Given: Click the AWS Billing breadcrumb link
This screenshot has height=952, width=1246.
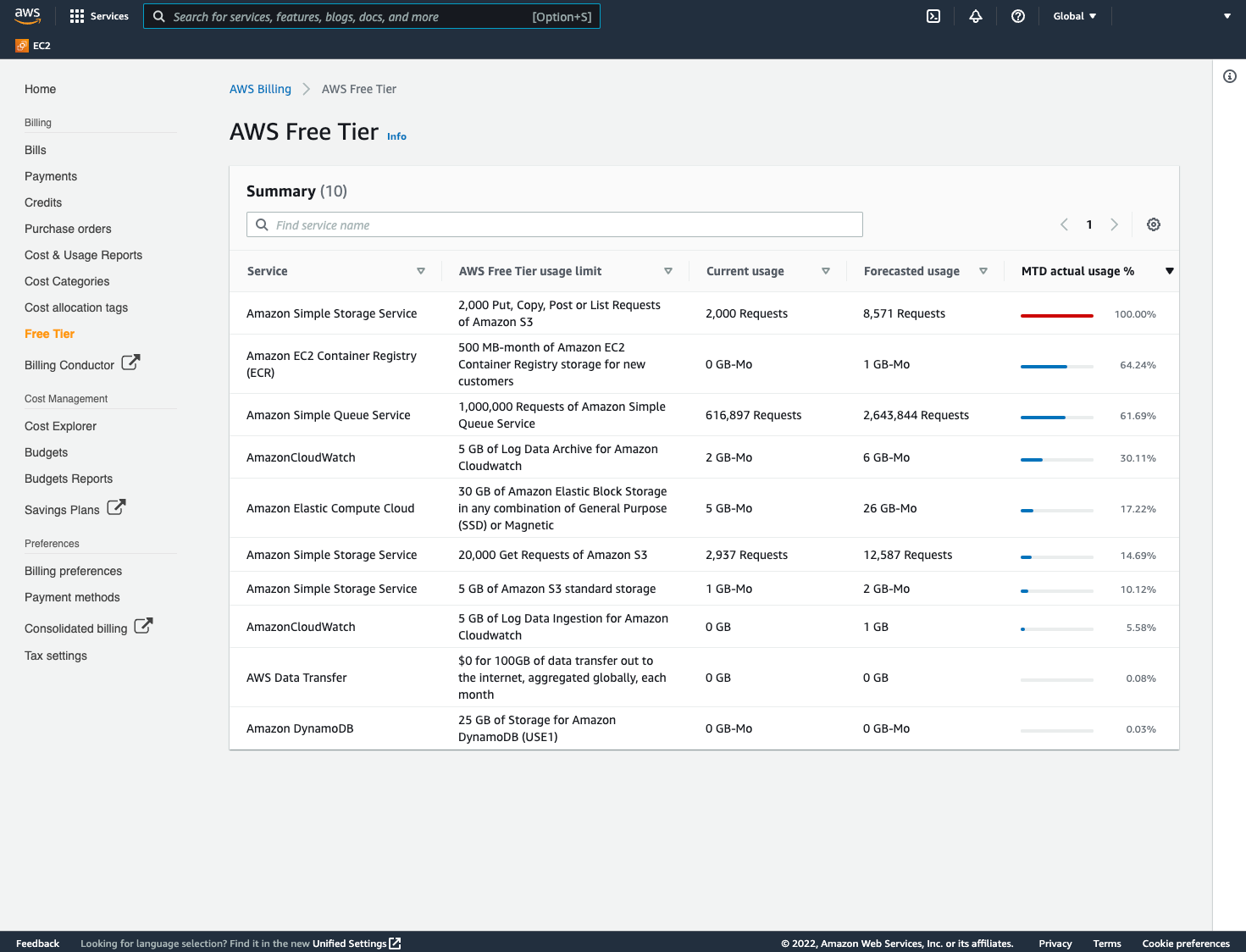Looking at the screenshot, I should [x=260, y=89].
